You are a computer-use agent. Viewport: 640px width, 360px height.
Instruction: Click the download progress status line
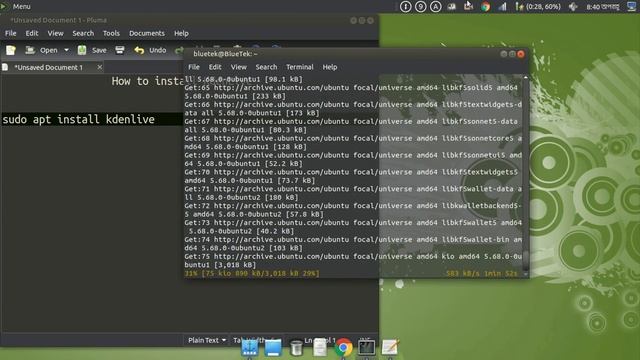click(x=351, y=273)
